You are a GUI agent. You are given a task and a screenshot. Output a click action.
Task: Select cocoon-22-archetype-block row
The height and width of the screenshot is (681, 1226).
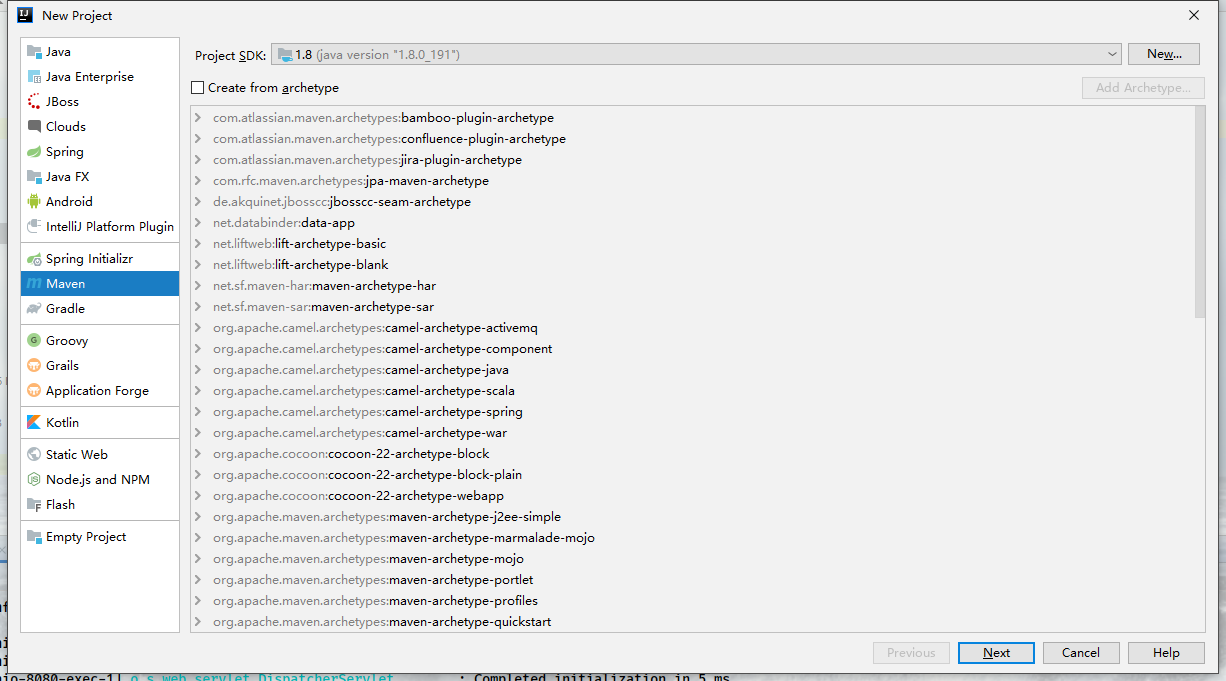coord(692,454)
